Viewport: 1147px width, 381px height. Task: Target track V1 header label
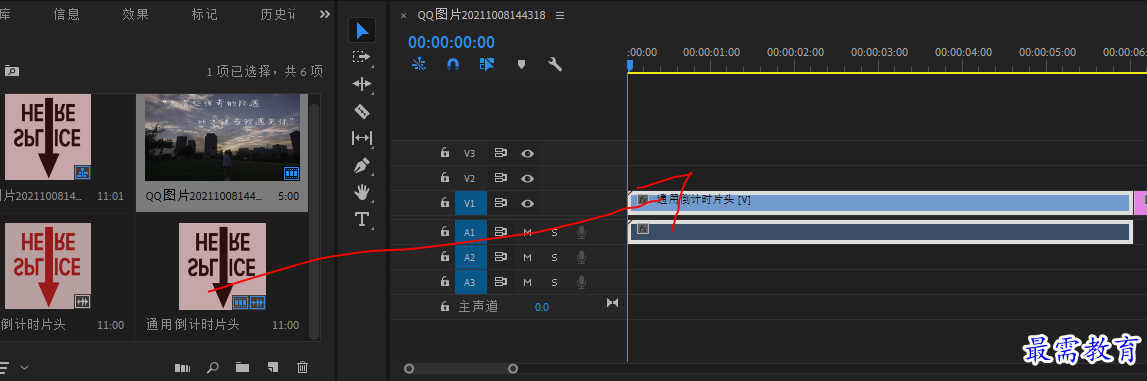coord(470,203)
